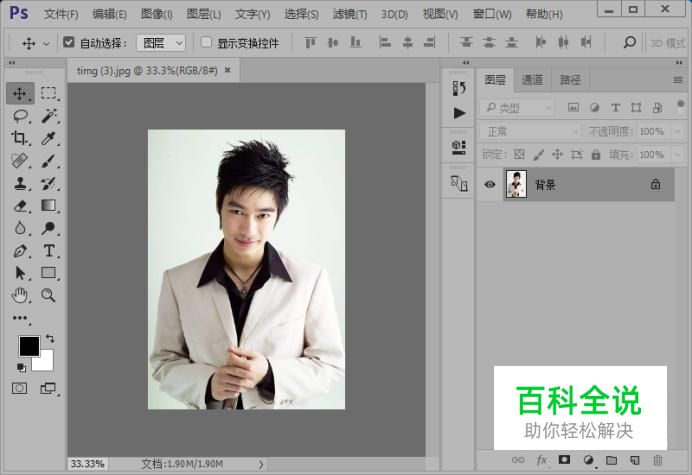Viewport: 692px width, 475px height.
Task: Switch to the 通道 tab
Action: click(x=532, y=80)
